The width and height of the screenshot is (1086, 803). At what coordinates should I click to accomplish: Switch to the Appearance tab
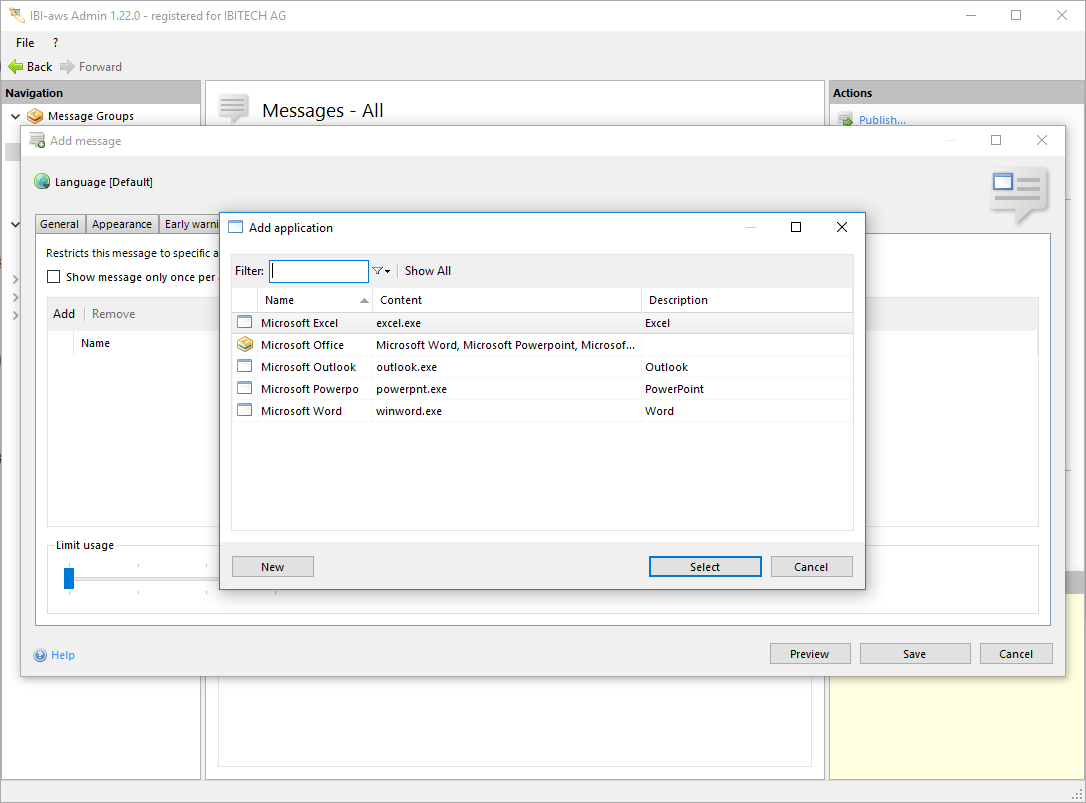(122, 225)
